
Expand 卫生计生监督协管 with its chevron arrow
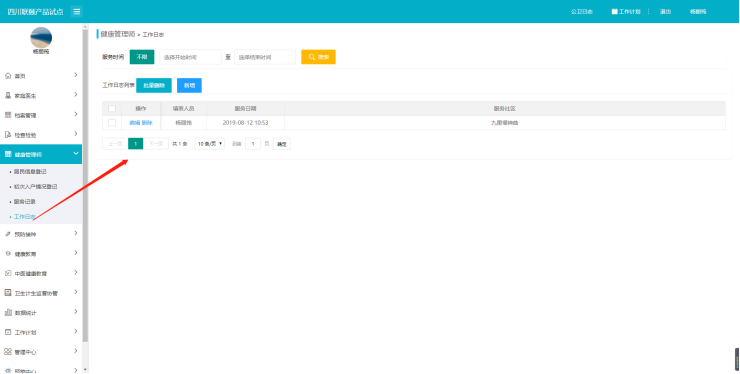76,292
